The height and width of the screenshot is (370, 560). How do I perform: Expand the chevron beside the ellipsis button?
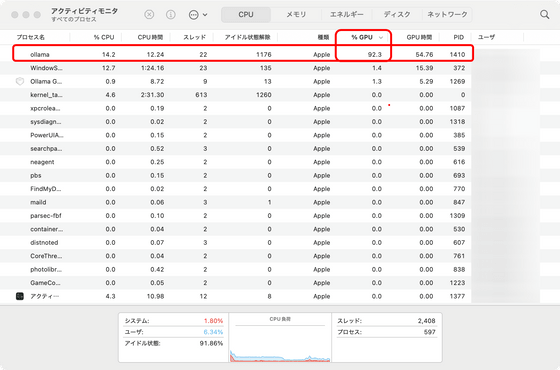(205, 15)
